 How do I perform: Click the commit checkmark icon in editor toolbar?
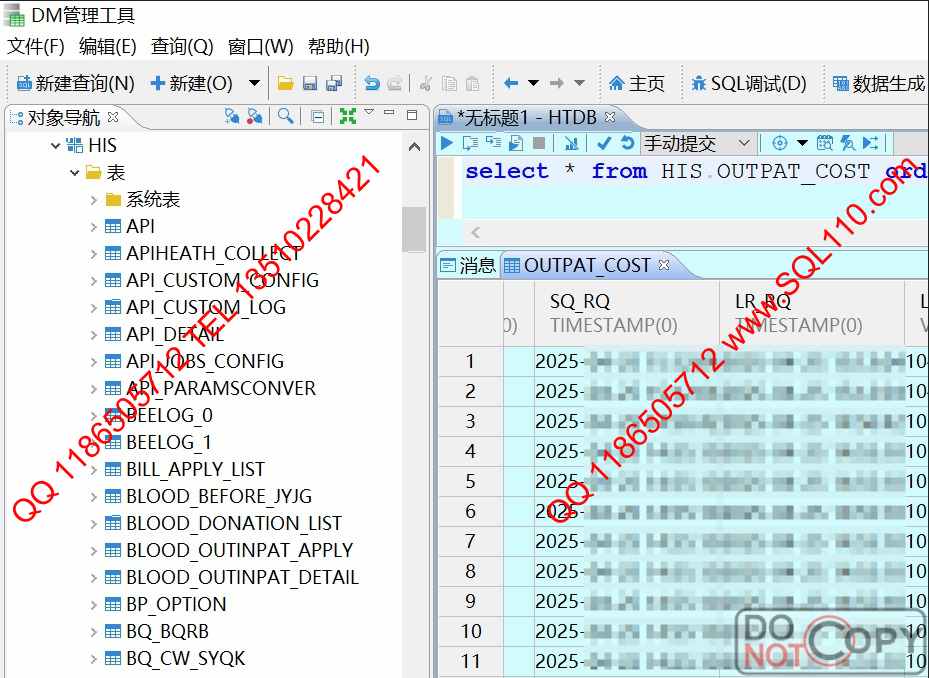point(604,143)
